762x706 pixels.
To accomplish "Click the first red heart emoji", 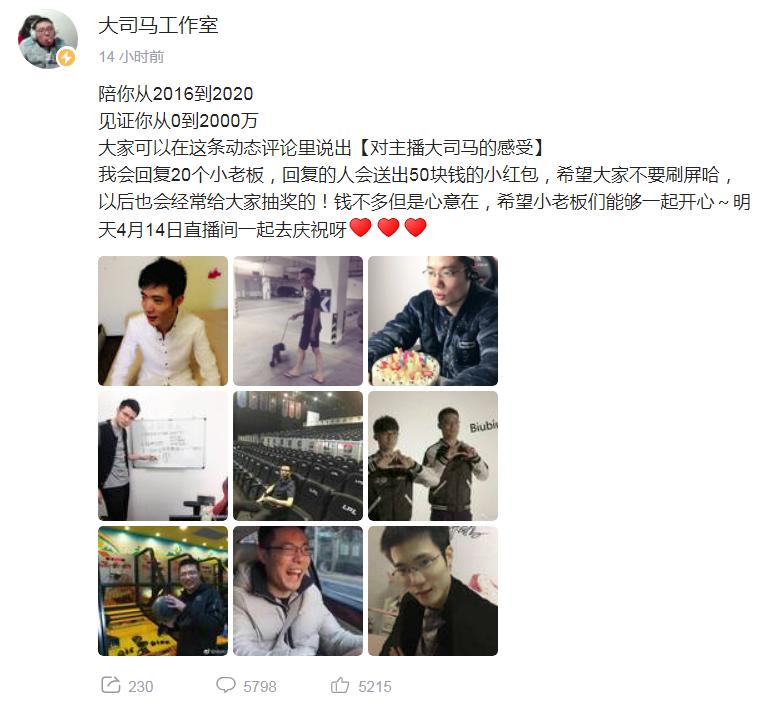I will [x=361, y=227].
